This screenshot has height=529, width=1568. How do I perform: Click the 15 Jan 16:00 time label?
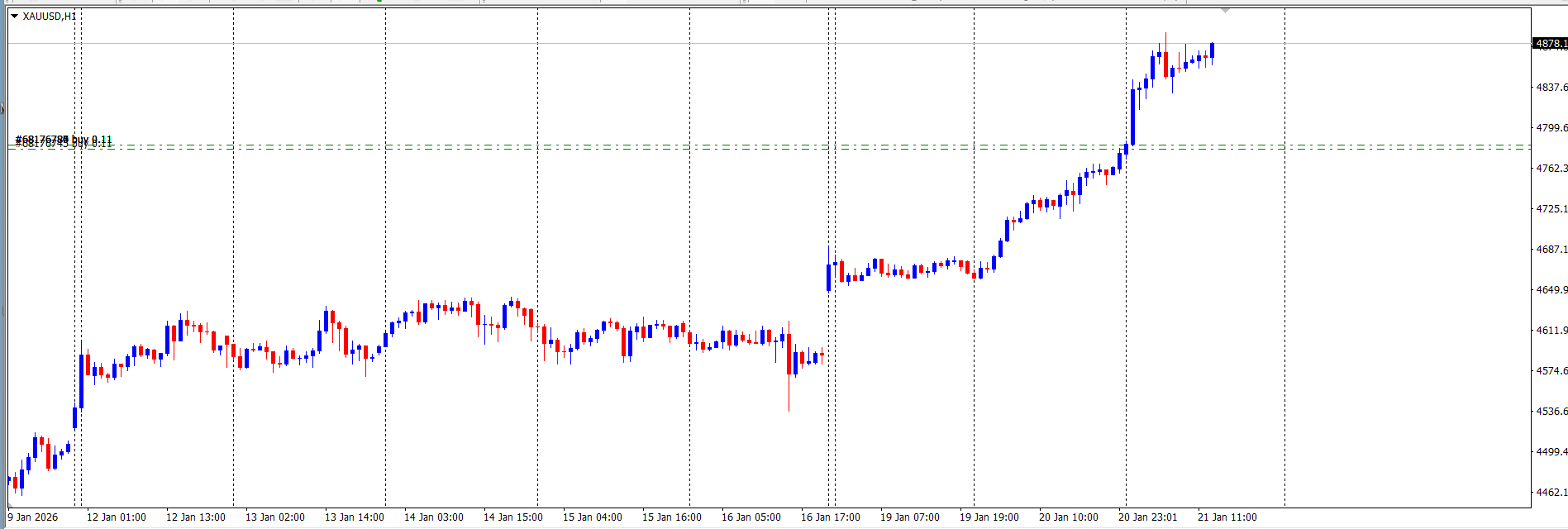[x=672, y=517]
